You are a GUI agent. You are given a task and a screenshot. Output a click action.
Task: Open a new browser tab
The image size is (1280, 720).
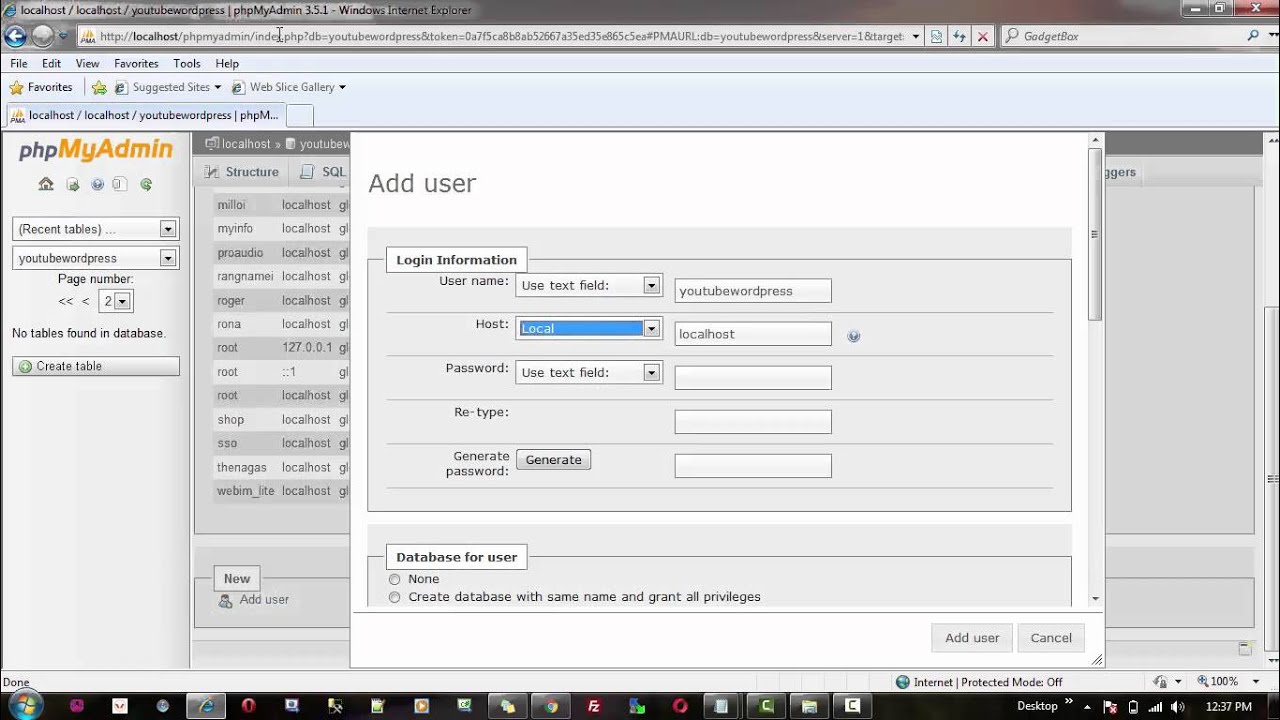tap(300, 116)
